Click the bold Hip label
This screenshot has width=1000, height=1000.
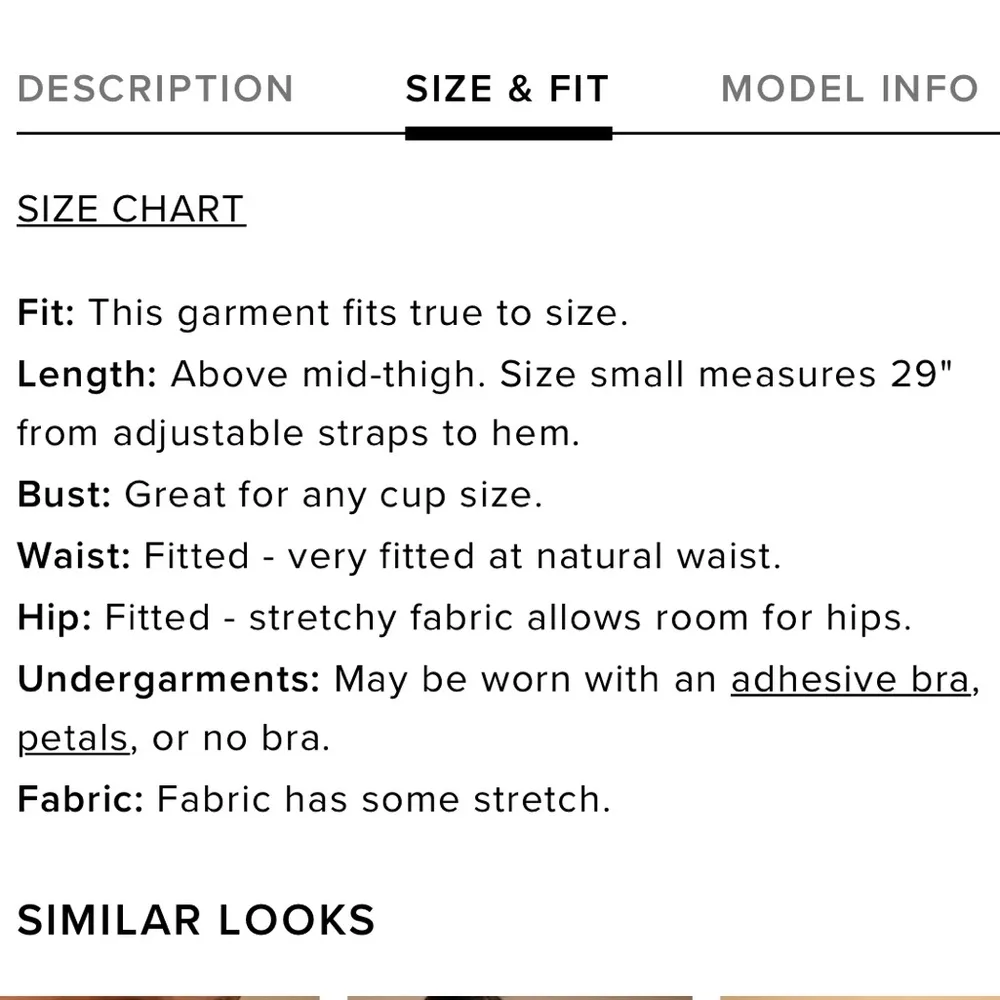click(54, 617)
